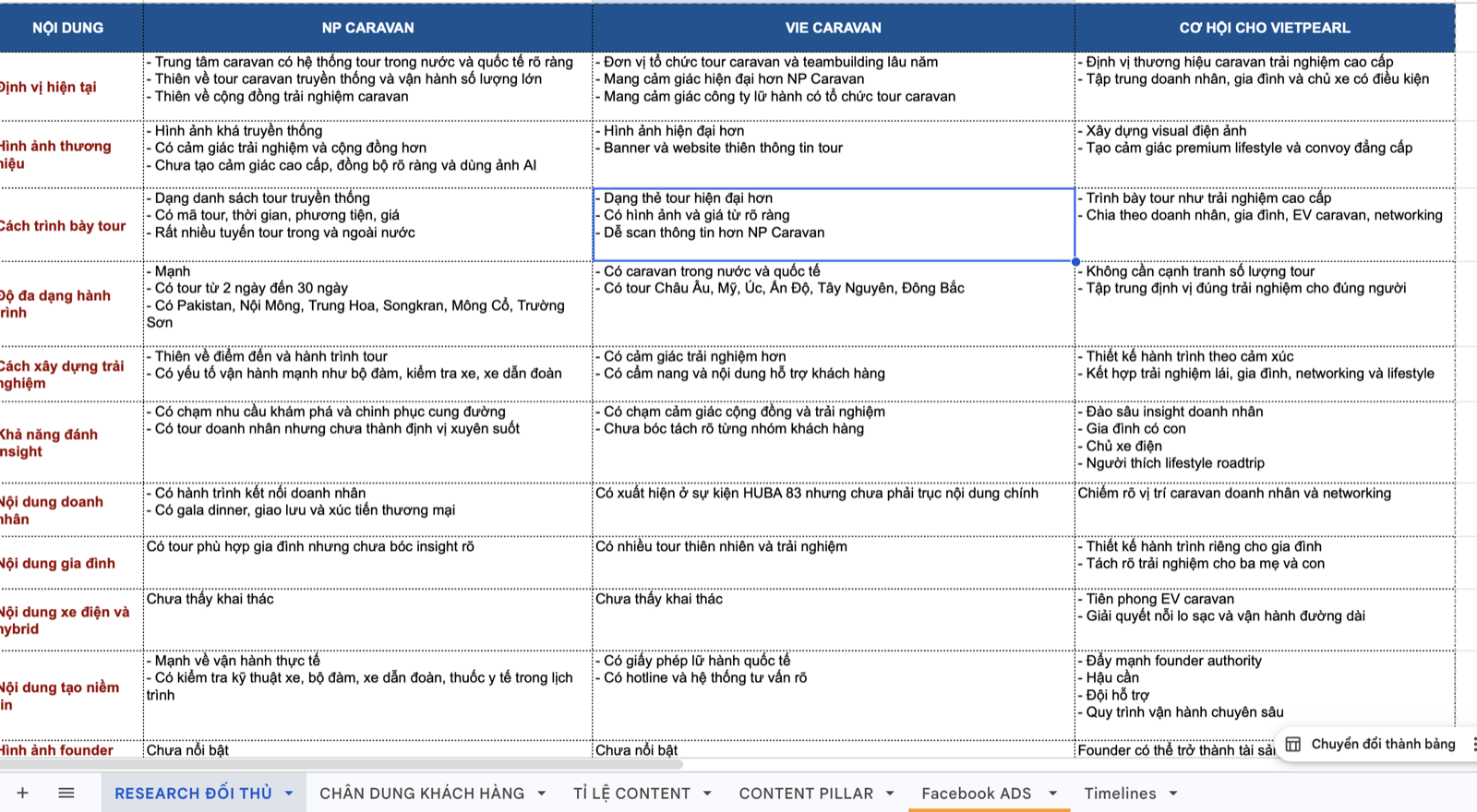Viewport: 1477px width, 812px height.
Task: Click the fill handle of selected cell
Action: click(x=1075, y=261)
